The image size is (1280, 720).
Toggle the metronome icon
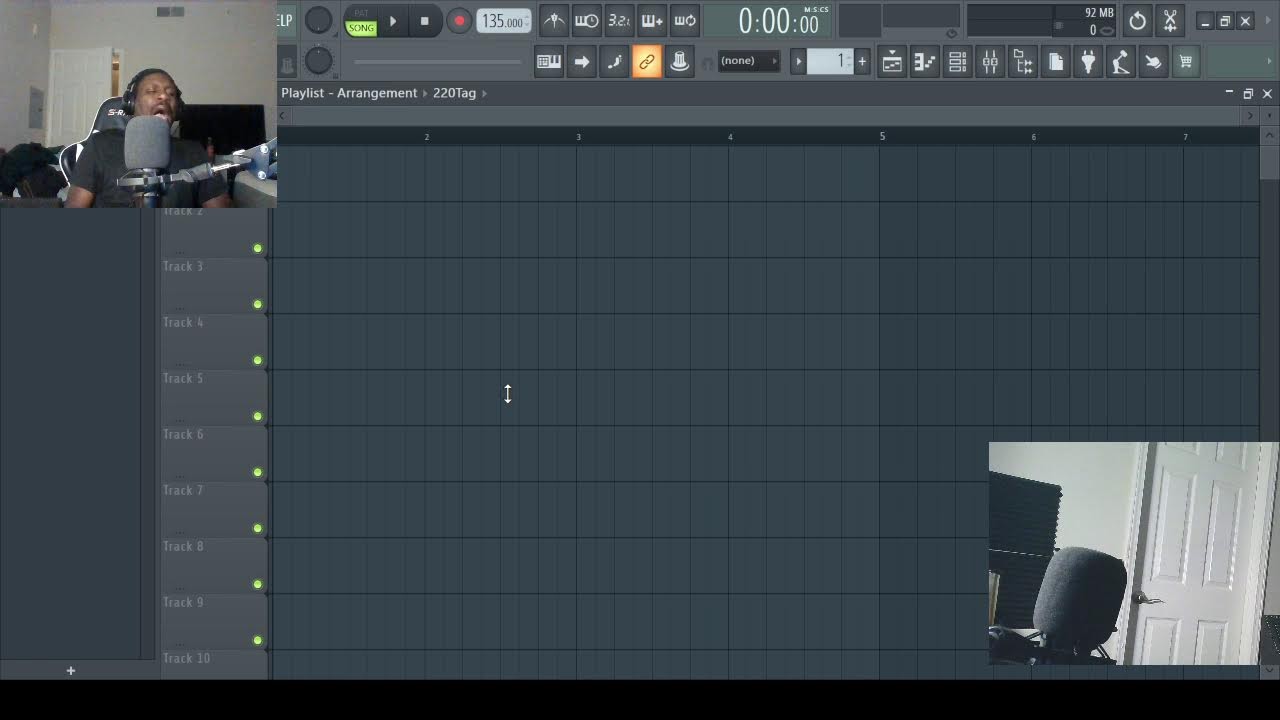[554, 21]
